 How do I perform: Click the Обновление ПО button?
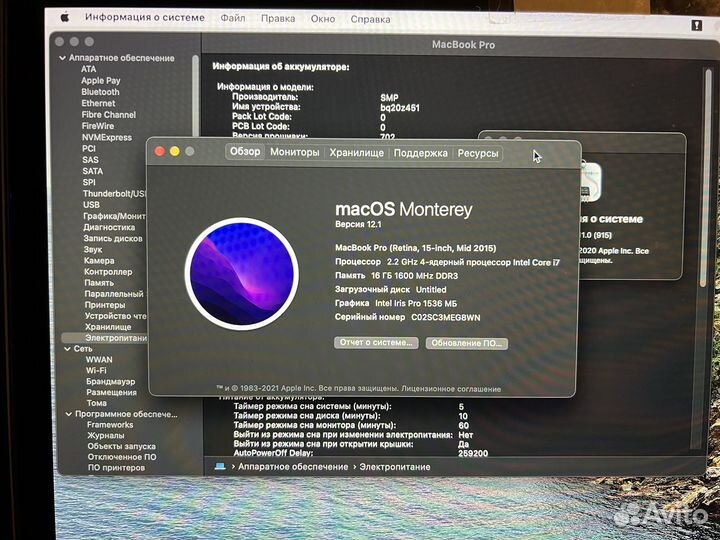point(467,343)
